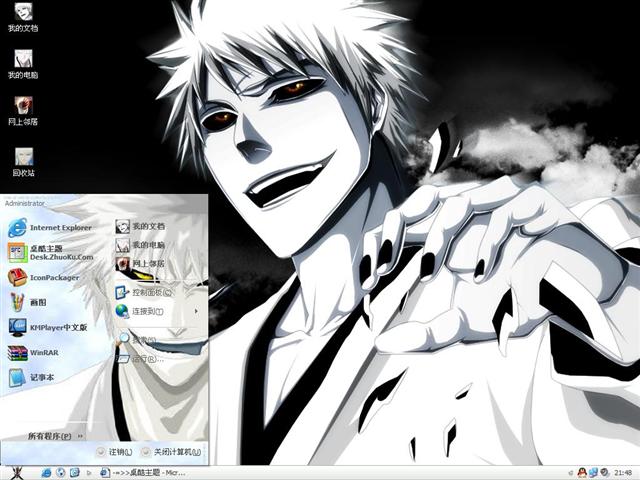640x480 pixels.
Task: Launch Internet Explorer from Start menu
Action: point(50,228)
